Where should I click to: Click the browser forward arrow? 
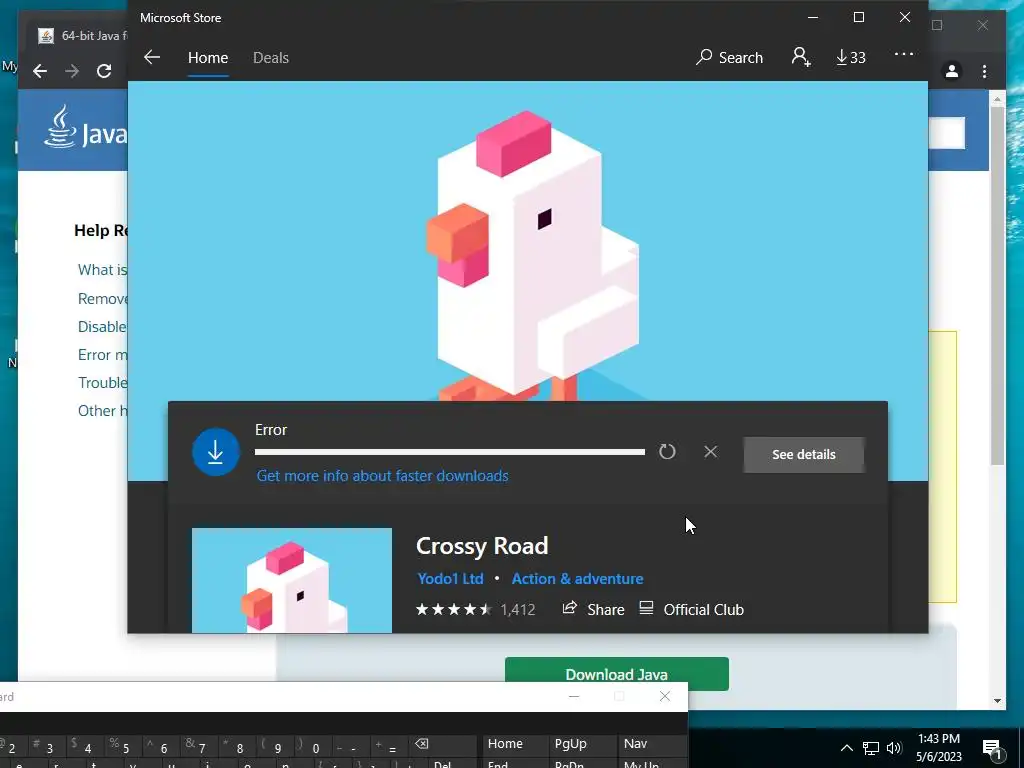tap(72, 71)
